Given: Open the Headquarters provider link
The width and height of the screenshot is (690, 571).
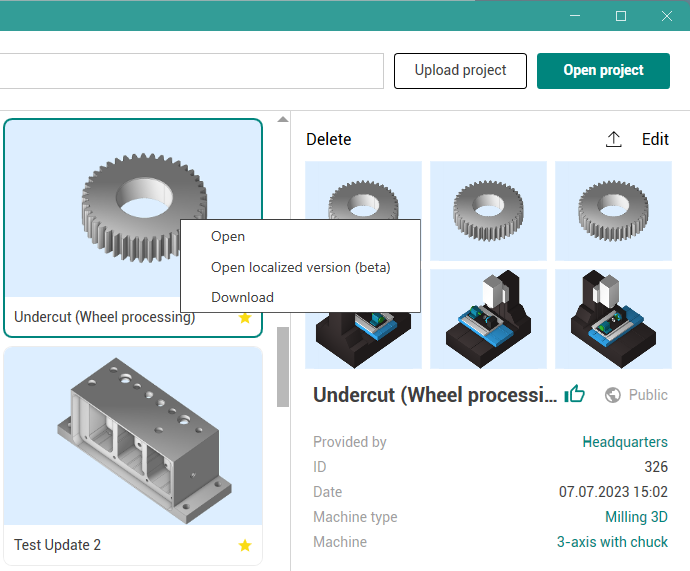Looking at the screenshot, I should point(625,442).
